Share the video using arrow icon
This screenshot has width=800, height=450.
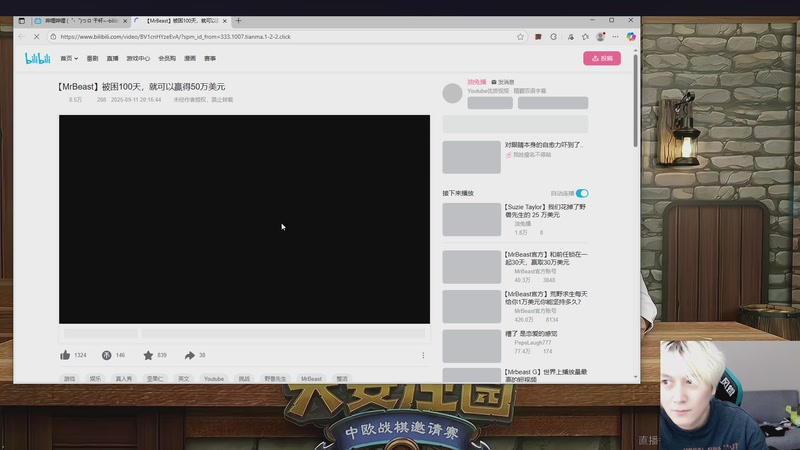(190, 355)
